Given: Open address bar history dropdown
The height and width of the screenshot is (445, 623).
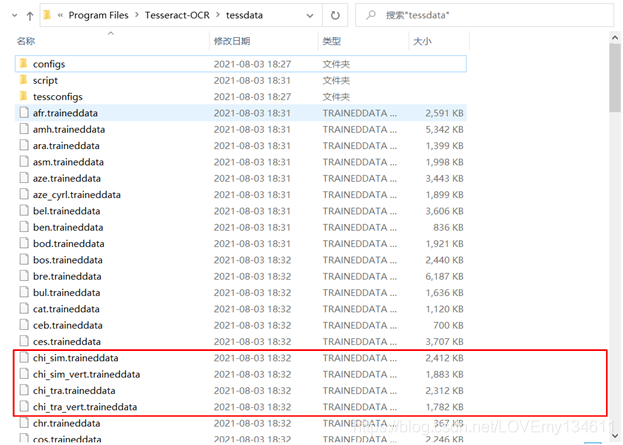Looking at the screenshot, I should click(310, 16).
